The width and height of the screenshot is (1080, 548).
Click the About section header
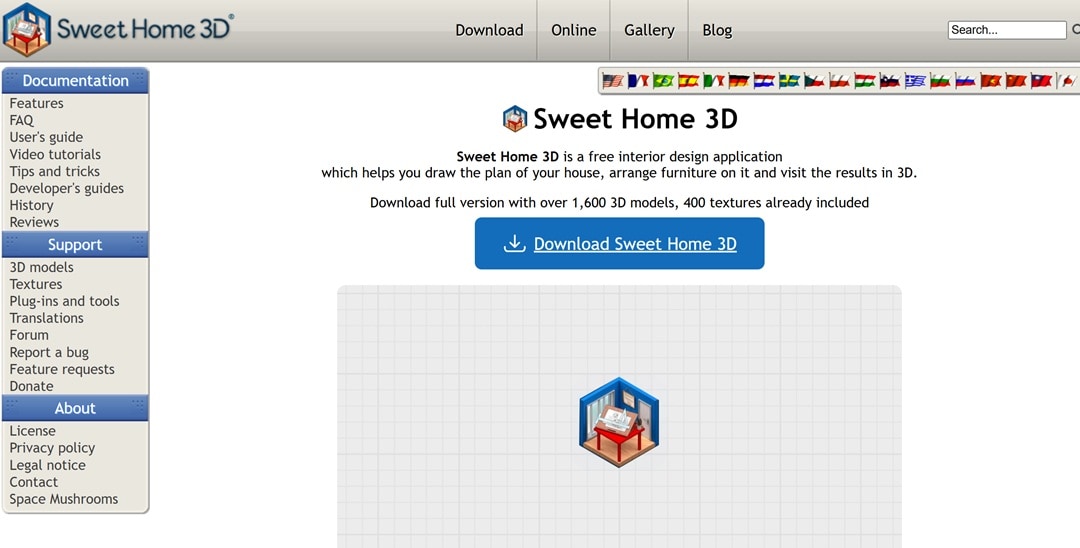click(75, 408)
